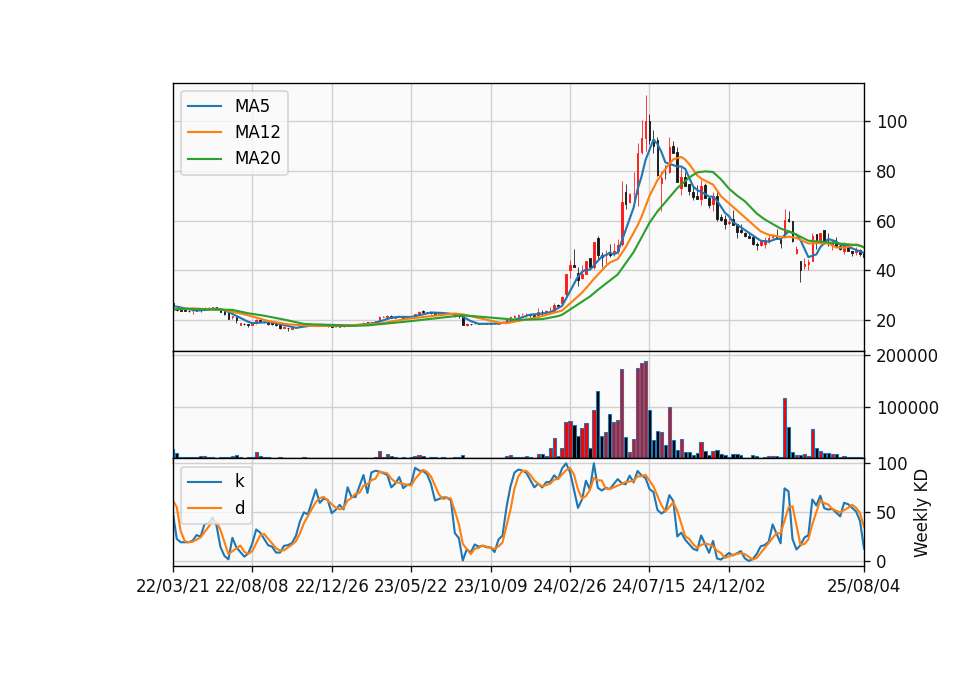Click the 25/08/04 date tick label
The height and width of the screenshot is (690, 960).
click(x=864, y=586)
